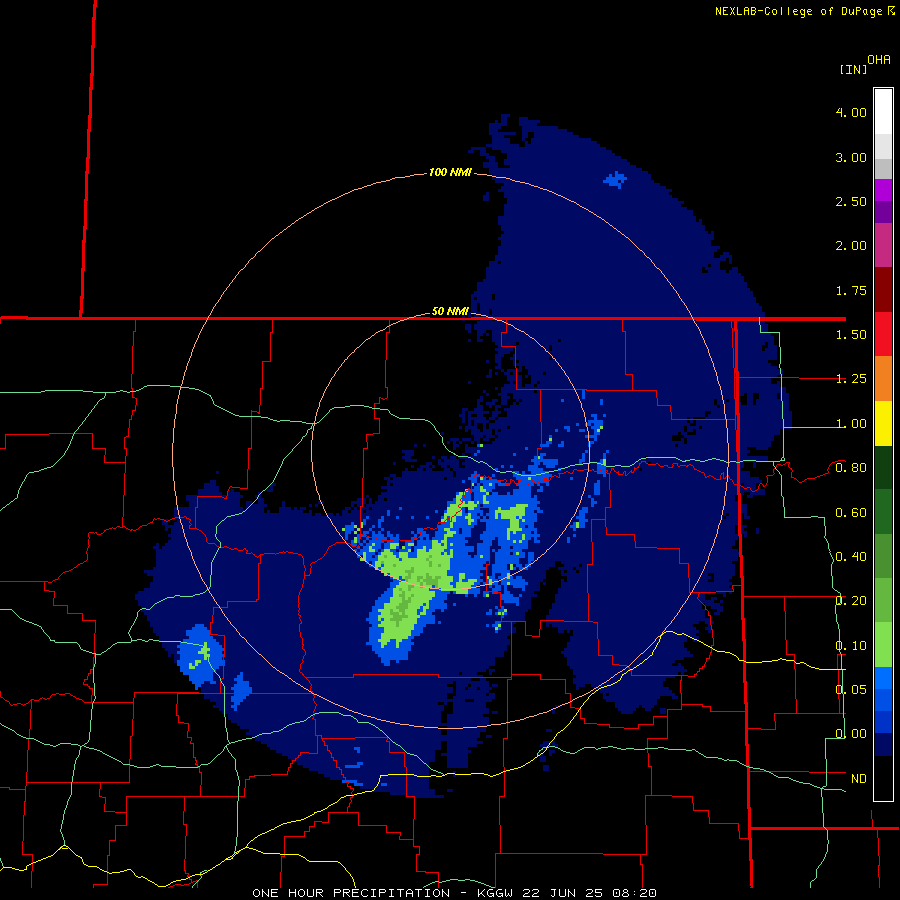Select the 0.05 legend value

tap(851, 689)
